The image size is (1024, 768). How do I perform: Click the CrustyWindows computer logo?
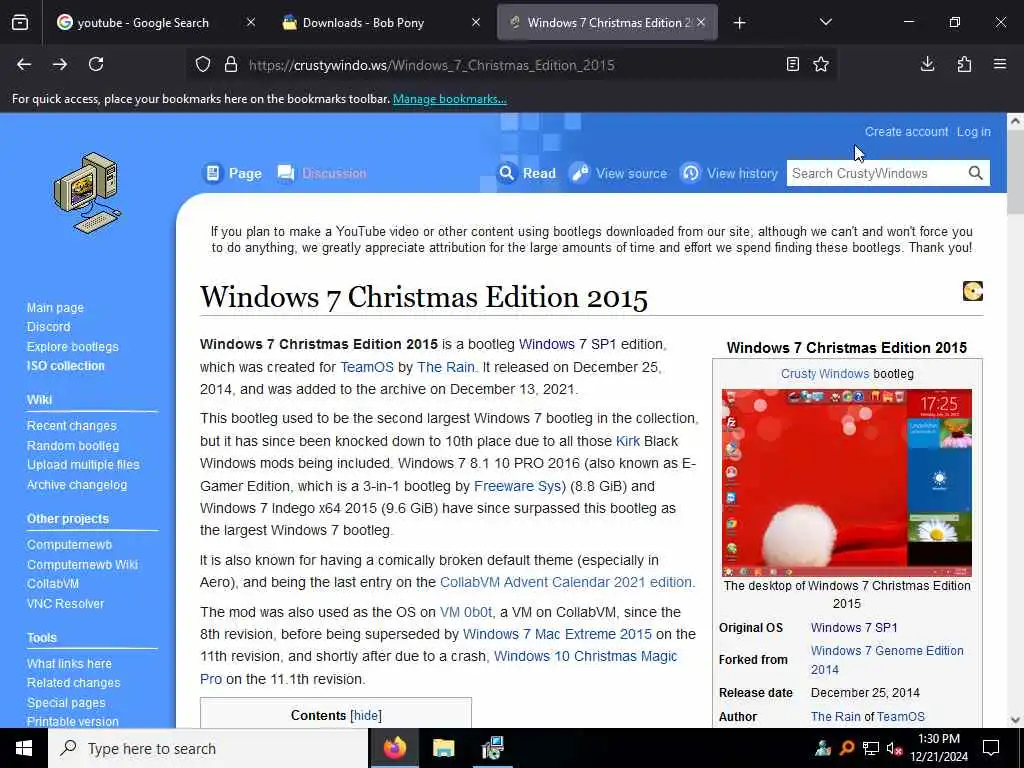(x=87, y=193)
